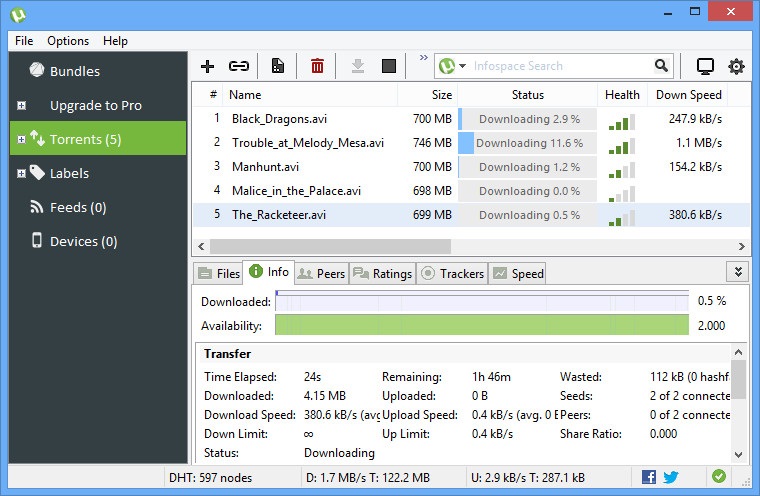Expand the Torrents tree in sidebar
This screenshot has height=496, width=760.
(21, 140)
